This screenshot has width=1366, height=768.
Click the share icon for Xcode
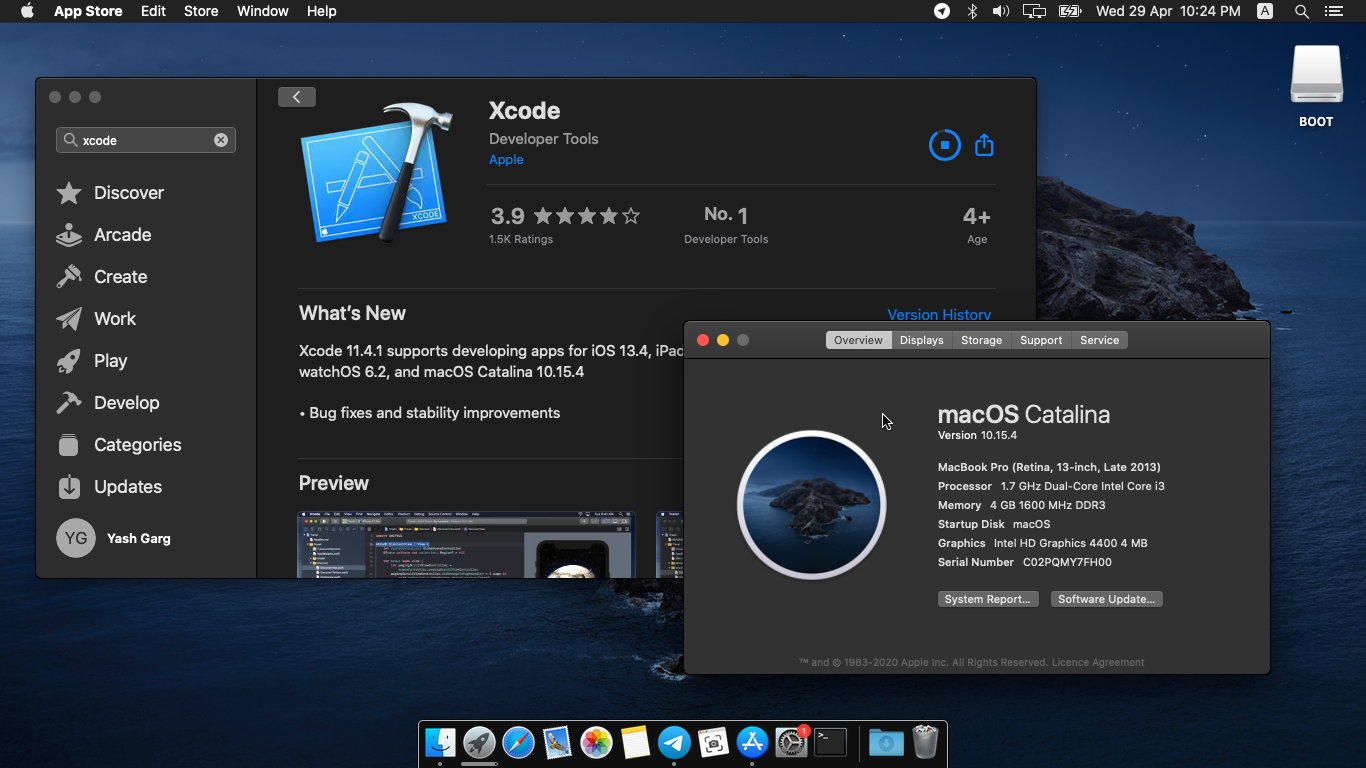984,145
